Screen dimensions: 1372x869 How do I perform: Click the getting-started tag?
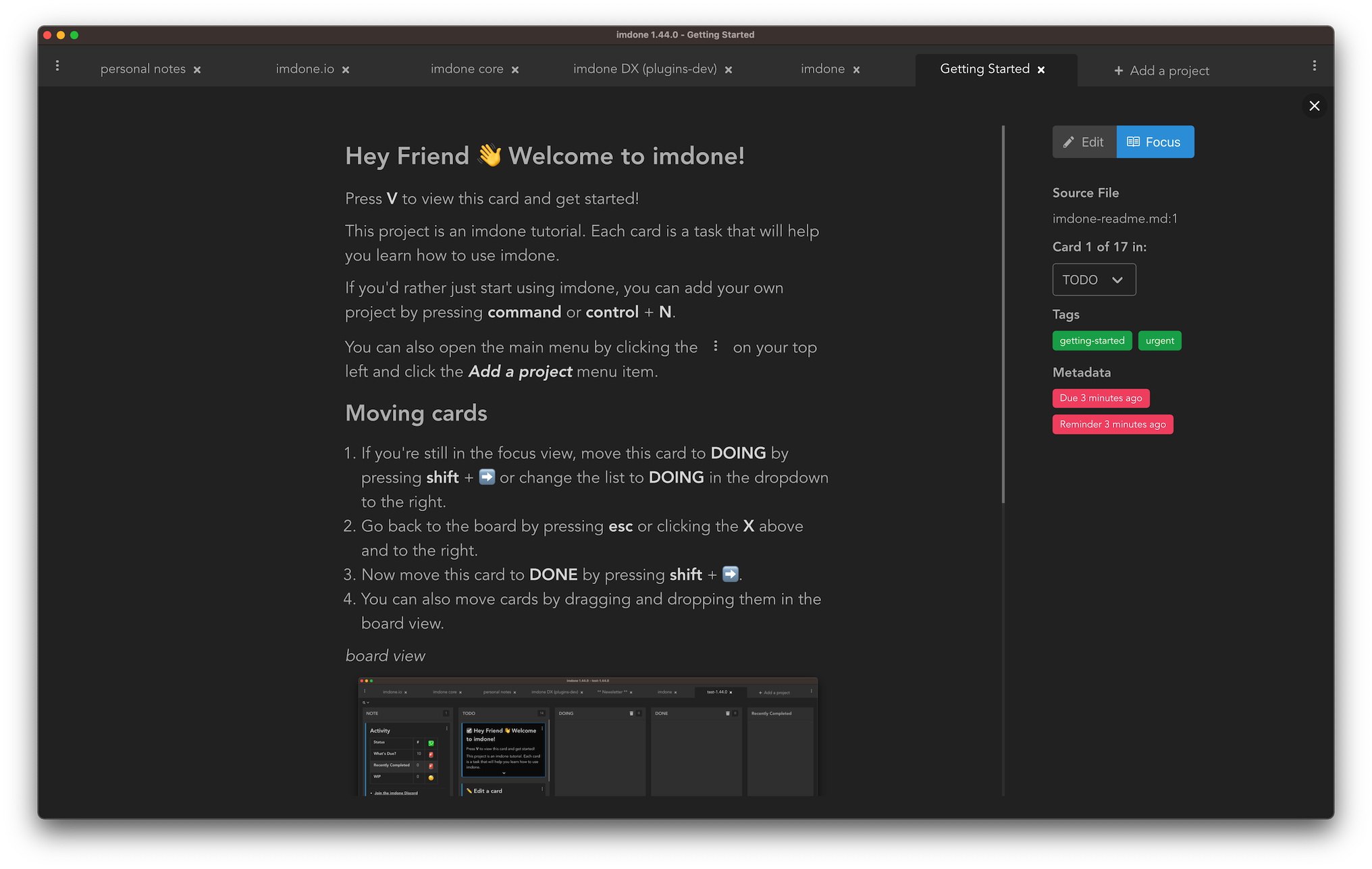point(1092,340)
